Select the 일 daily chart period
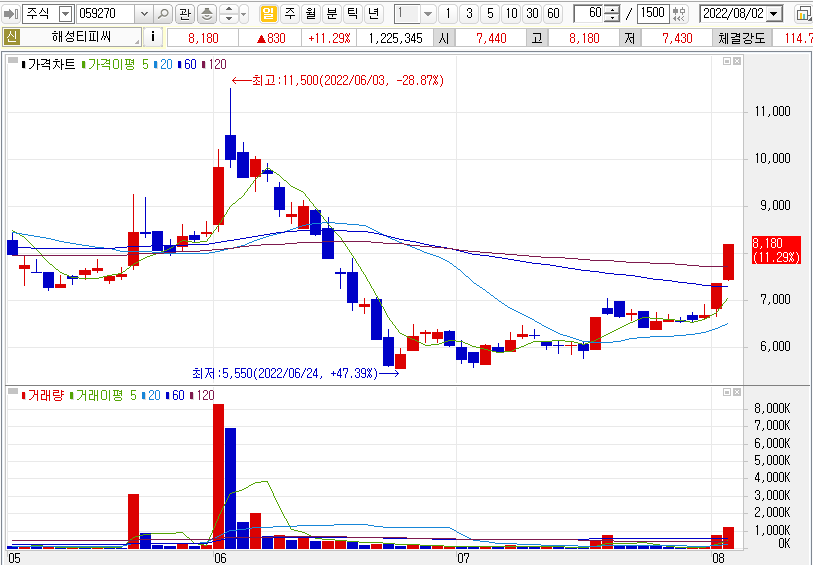Viewport: 813px width, 565px height. [268, 13]
